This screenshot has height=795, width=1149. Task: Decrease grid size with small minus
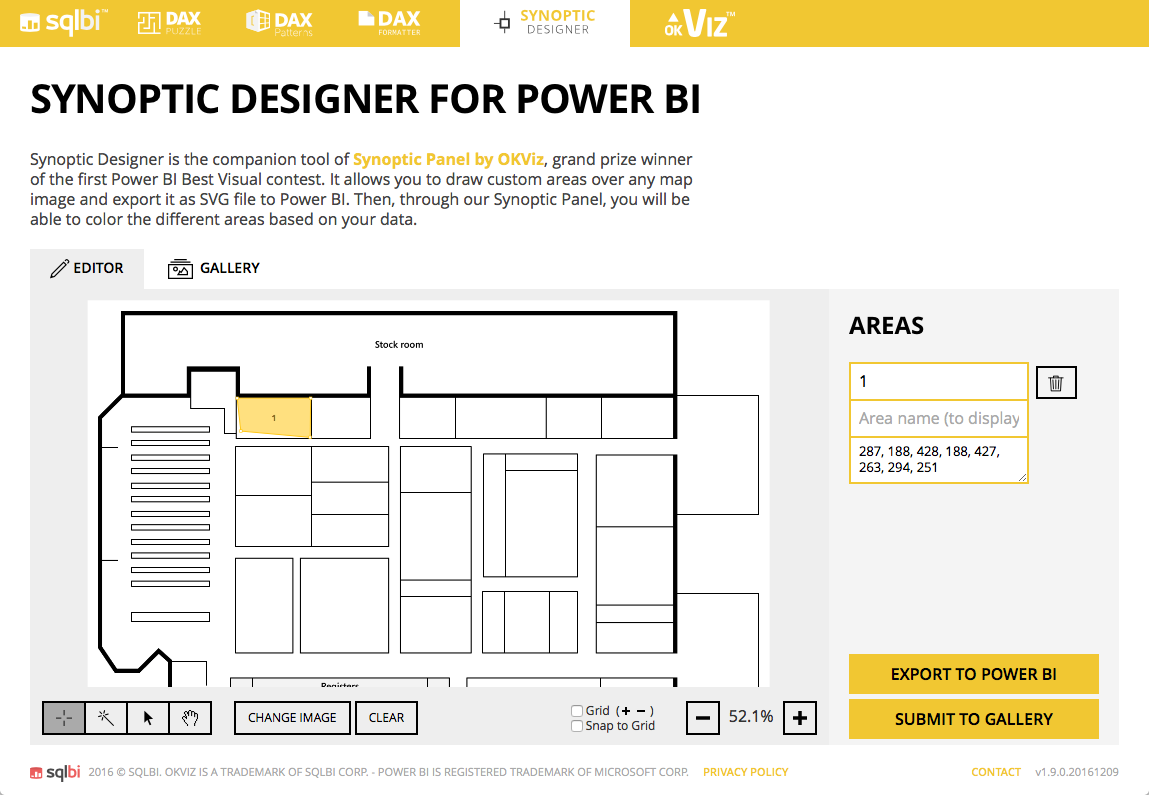point(641,711)
